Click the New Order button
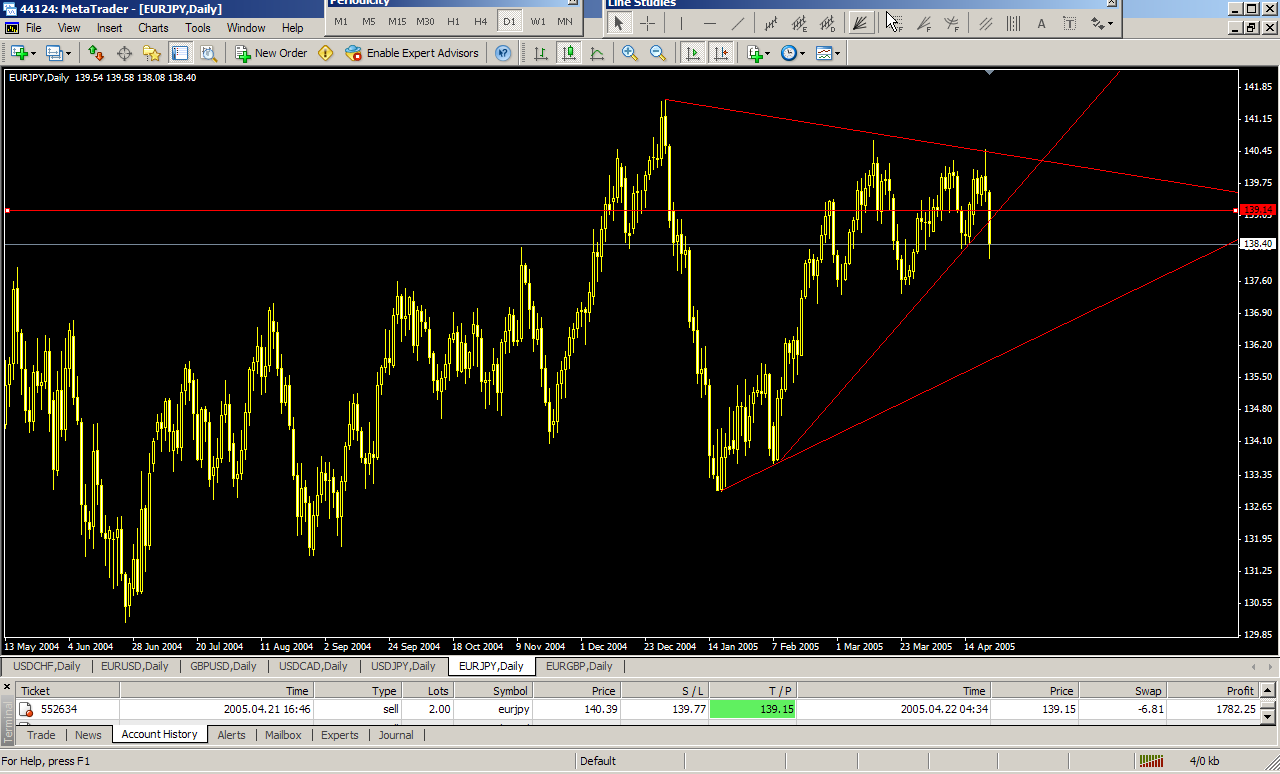This screenshot has width=1280, height=774. 271,53
